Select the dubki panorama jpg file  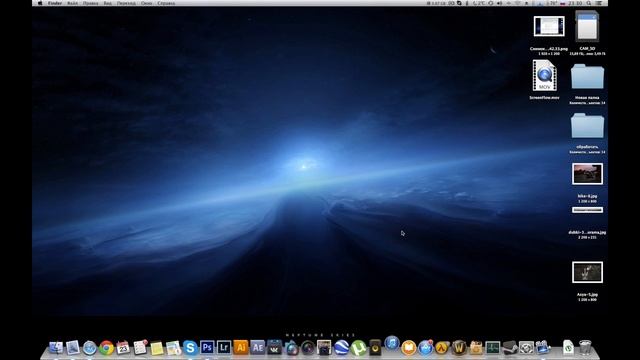[587, 210]
